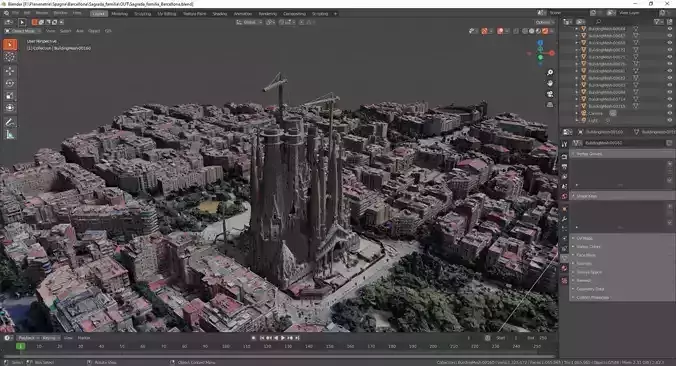676x366 pixels.
Task: Switch to the Animation workspace tab
Action: click(243, 14)
